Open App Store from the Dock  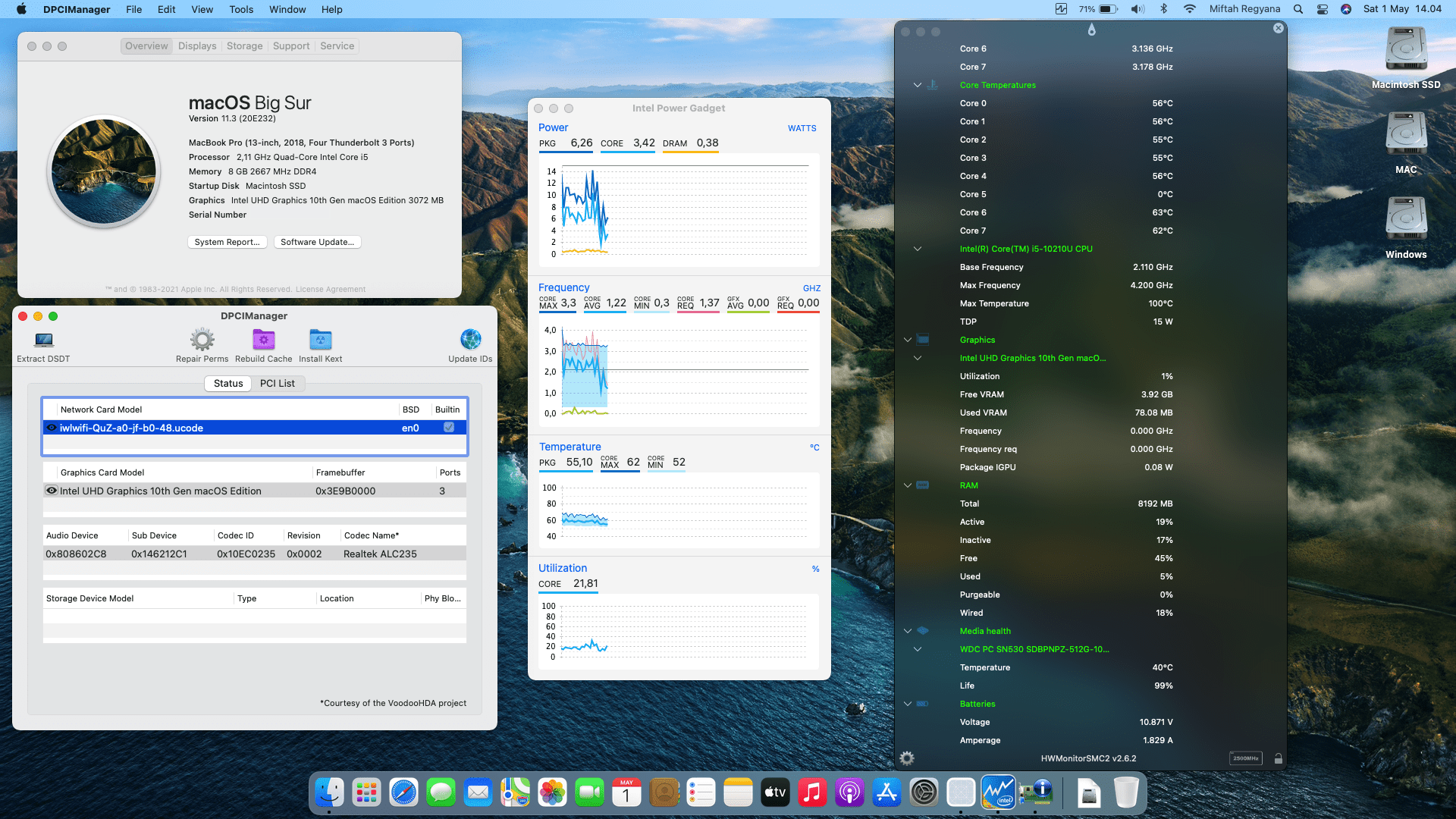[886, 792]
